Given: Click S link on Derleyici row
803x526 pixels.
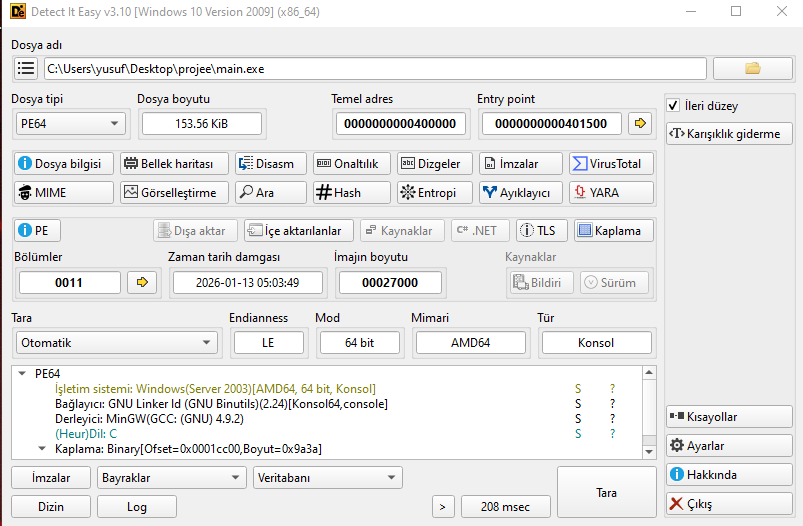Looking at the screenshot, I should [578, 418].
